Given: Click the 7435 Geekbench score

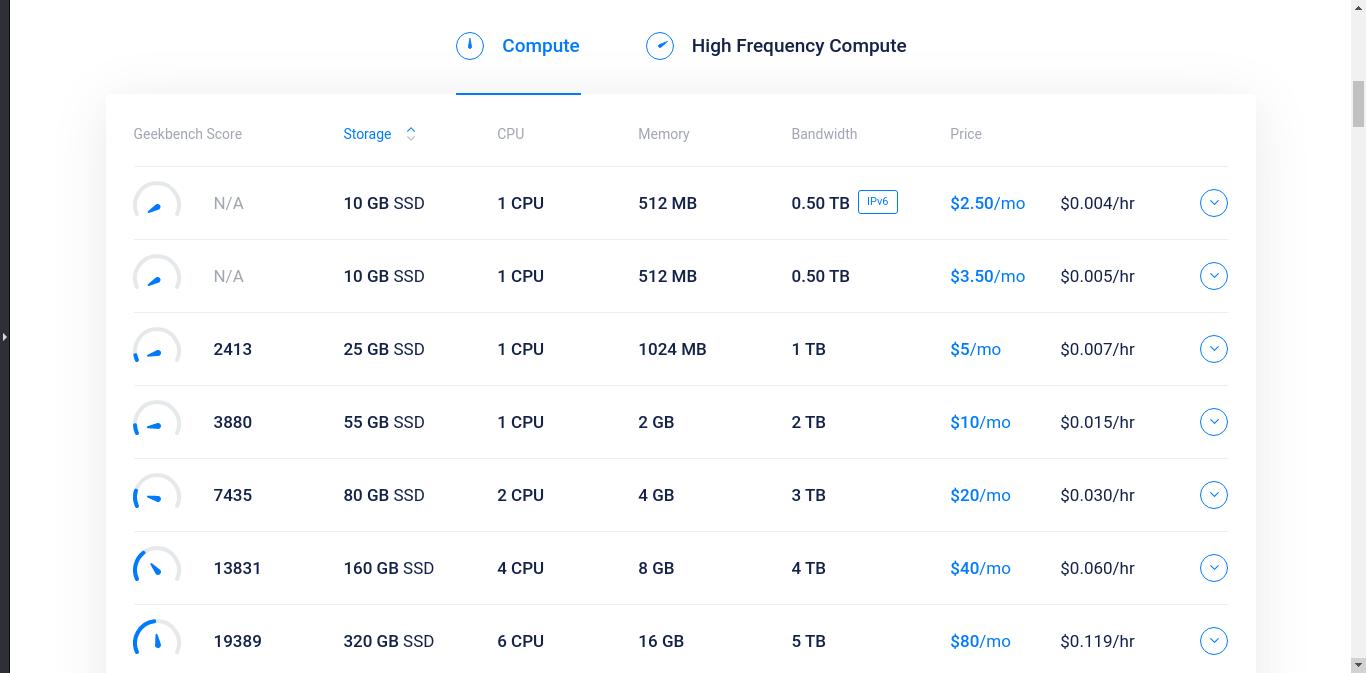Looking at the screenshot, I should (233, 495).
